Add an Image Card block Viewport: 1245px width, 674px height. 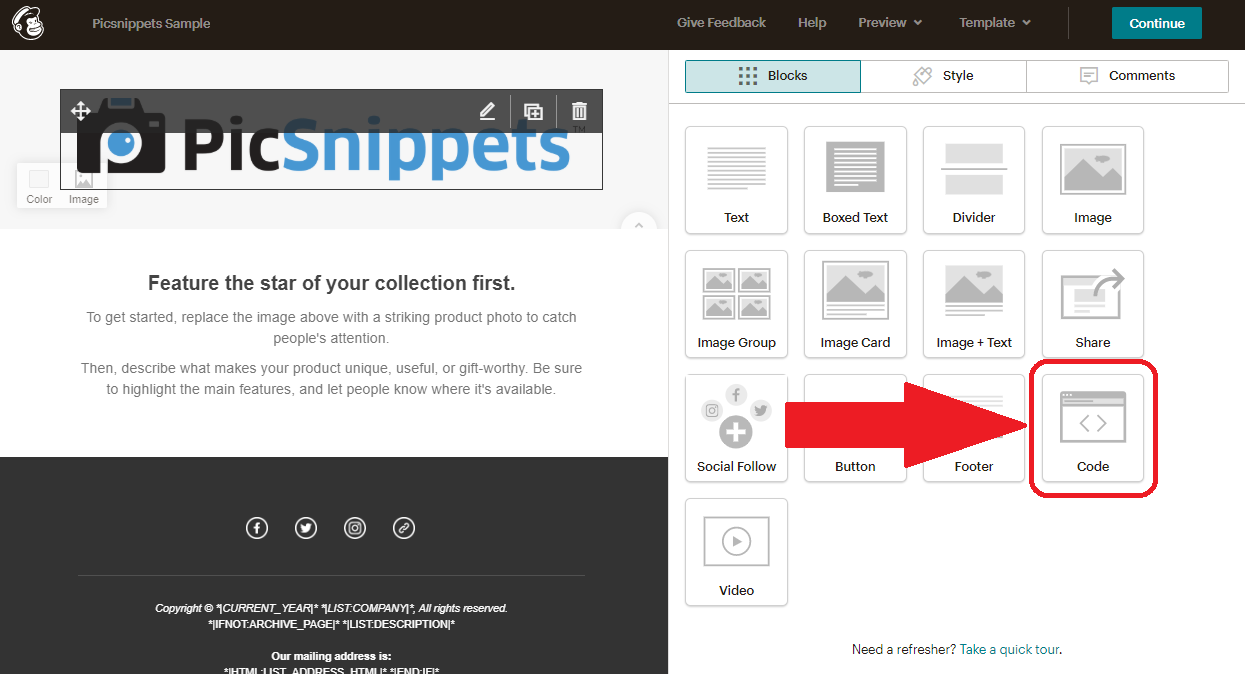[x=855, y=304]
